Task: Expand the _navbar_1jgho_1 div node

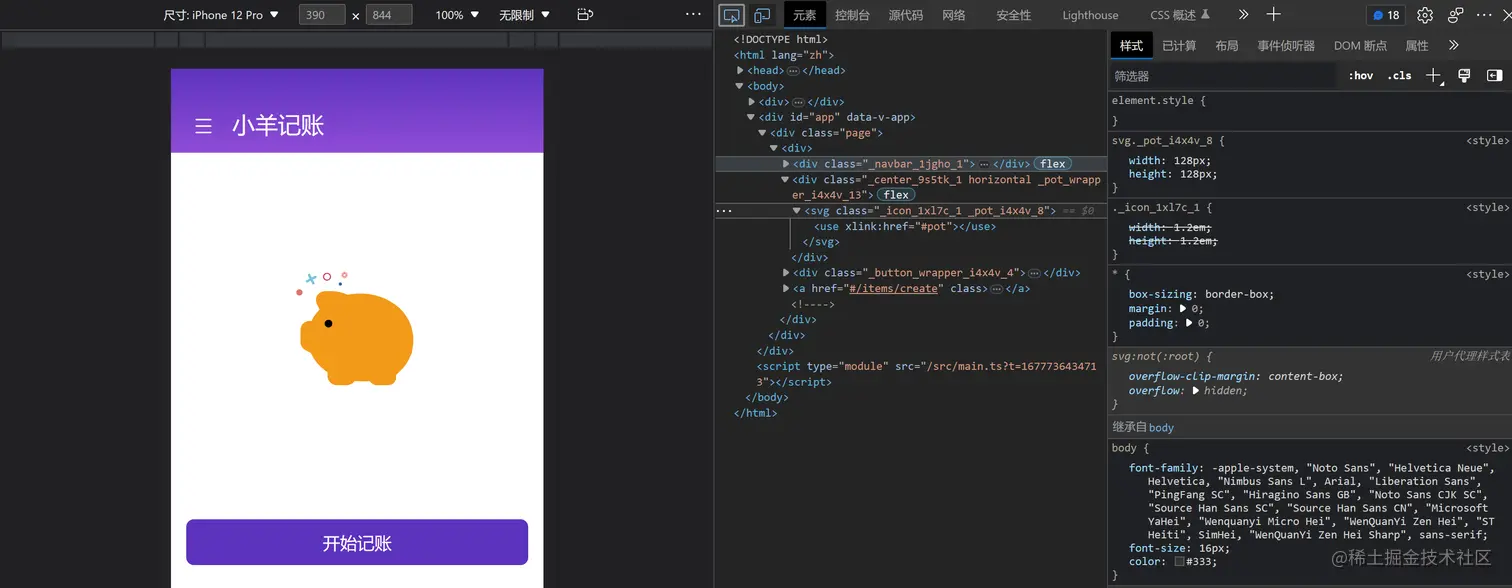Action: coord(786,164)
